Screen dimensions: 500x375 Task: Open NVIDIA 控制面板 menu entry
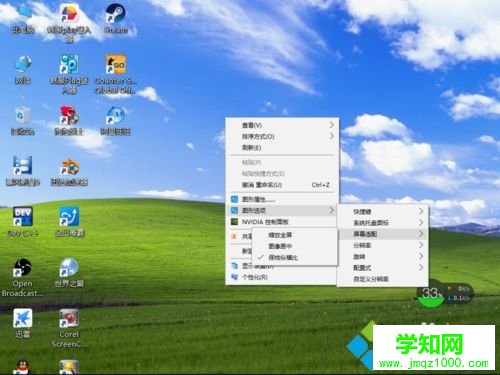(x=283, y=222)
